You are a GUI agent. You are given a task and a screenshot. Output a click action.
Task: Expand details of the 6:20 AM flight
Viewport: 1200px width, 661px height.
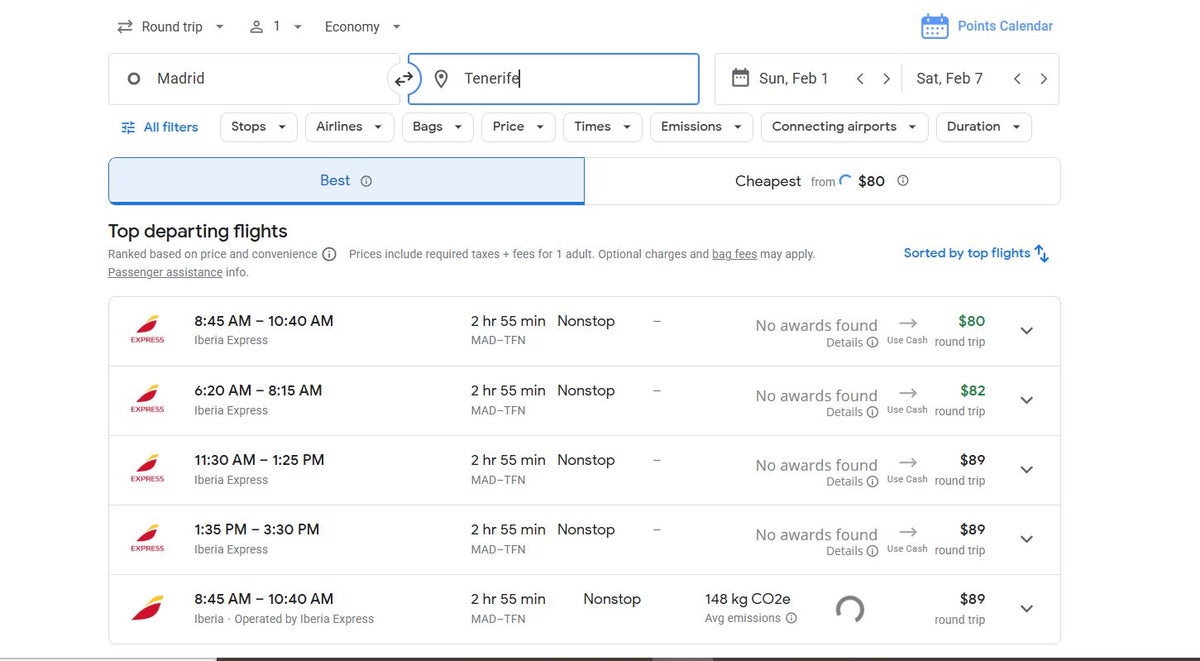pyautogui.click(x=1026, y=399)
